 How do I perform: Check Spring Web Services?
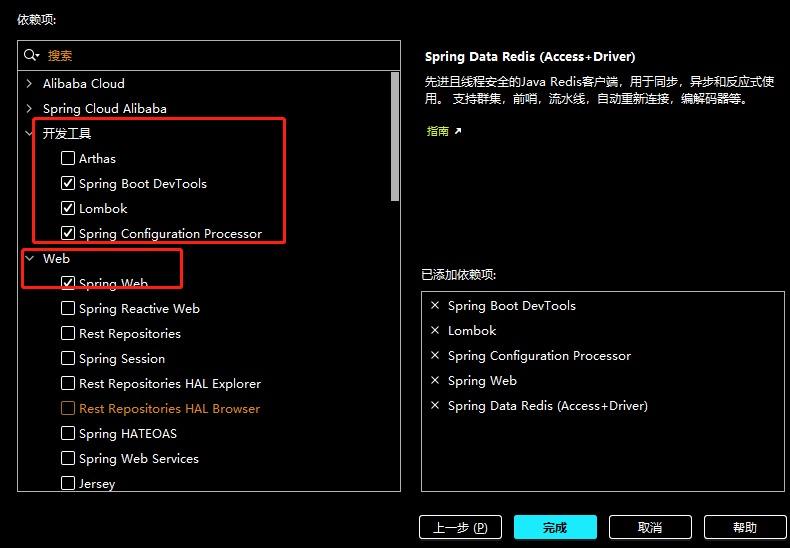coord(68,458)
